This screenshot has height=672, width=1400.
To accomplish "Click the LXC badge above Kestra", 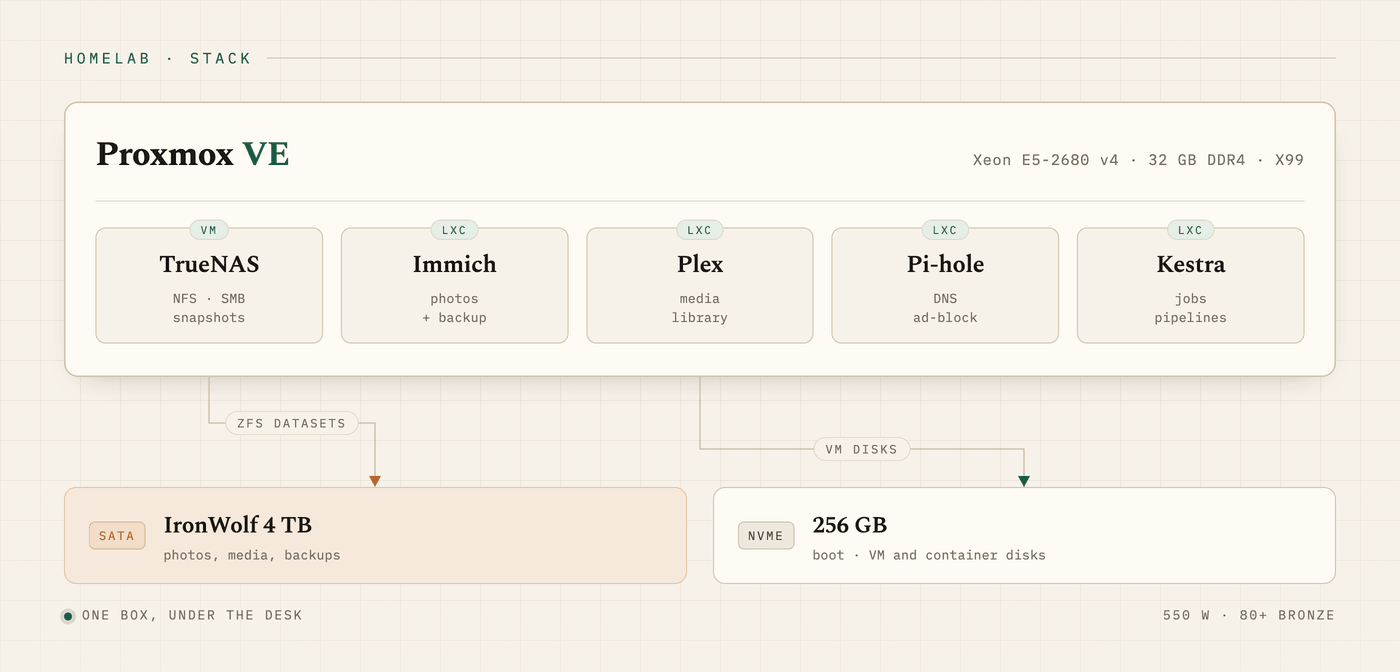I will 1190,230.
